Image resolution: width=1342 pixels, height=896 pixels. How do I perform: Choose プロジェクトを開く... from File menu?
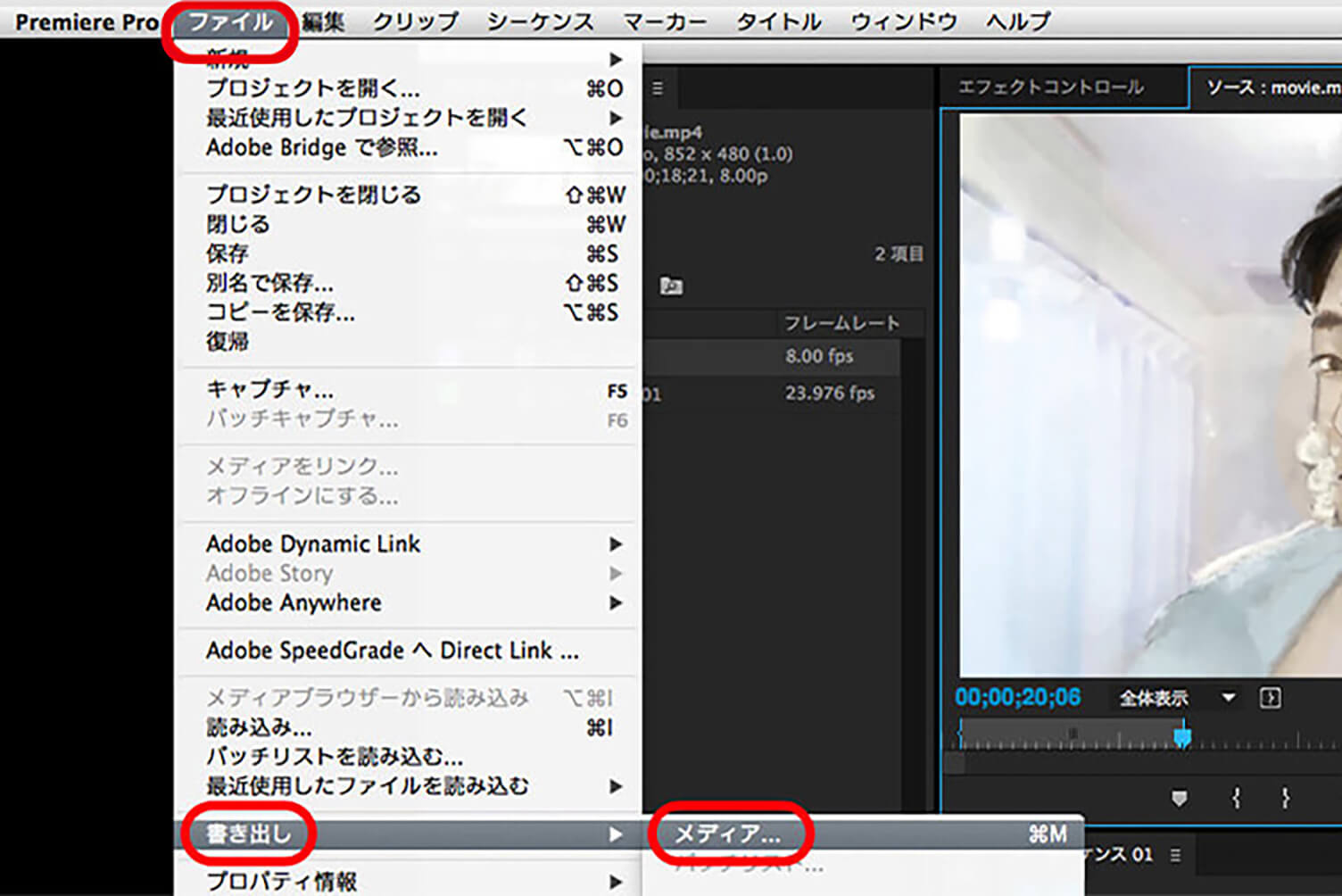tap(408, 88)
